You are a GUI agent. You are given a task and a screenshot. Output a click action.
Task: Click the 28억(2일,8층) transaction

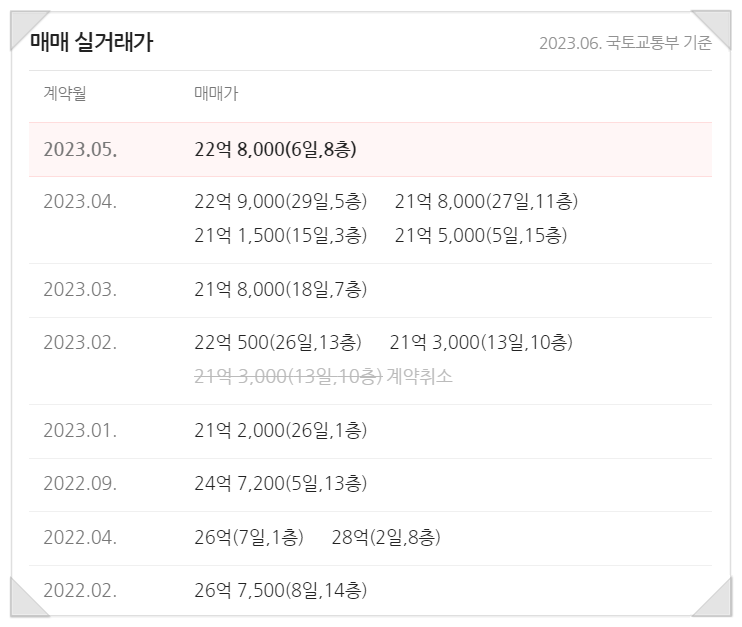(385, 538)
